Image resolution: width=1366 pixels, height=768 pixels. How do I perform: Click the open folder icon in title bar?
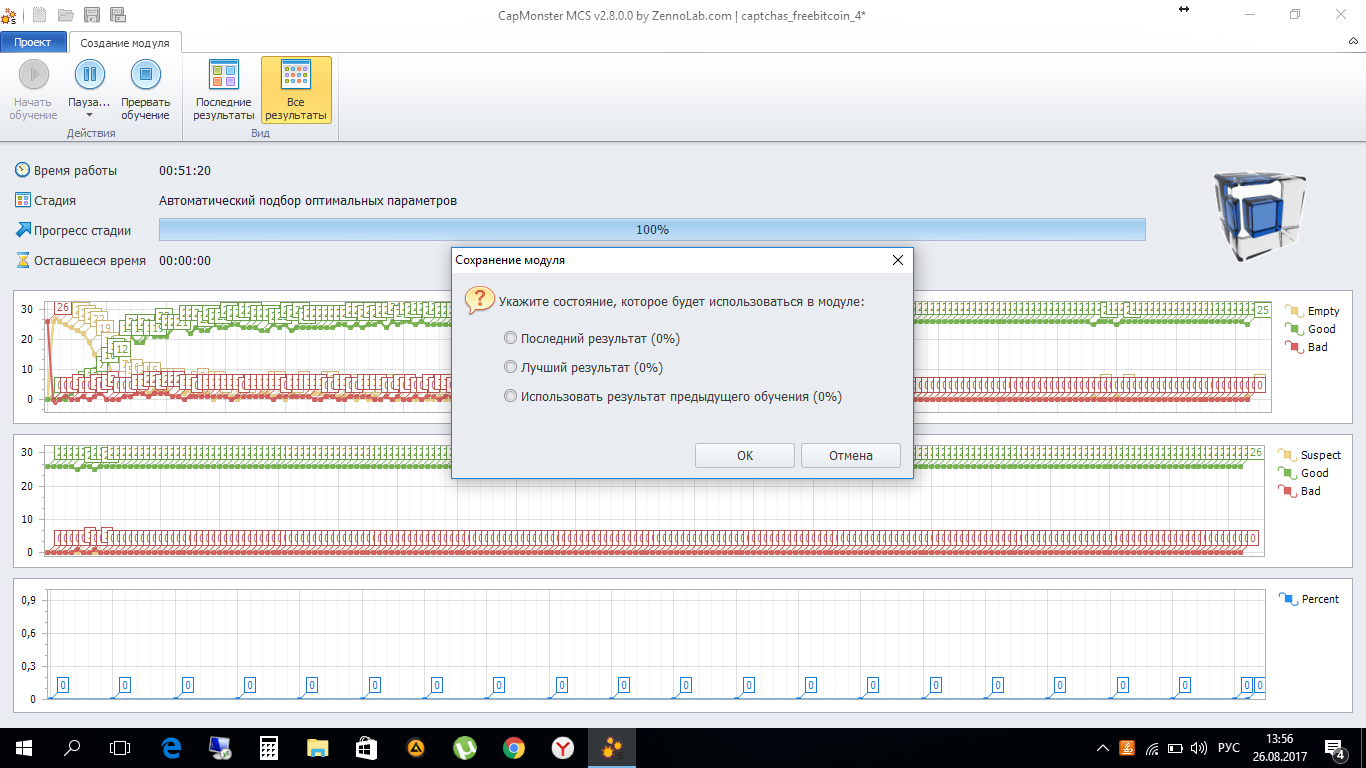point(66,14)
